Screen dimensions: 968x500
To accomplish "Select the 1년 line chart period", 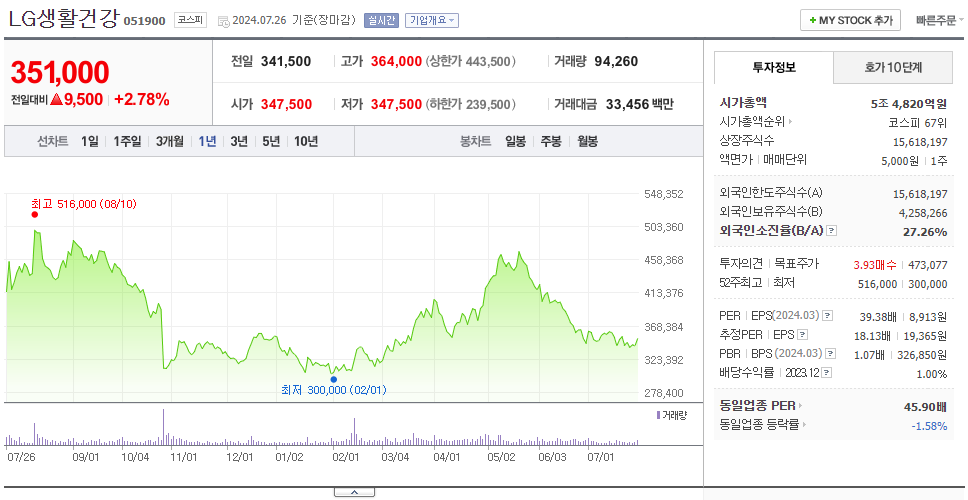I will [207, 141].
